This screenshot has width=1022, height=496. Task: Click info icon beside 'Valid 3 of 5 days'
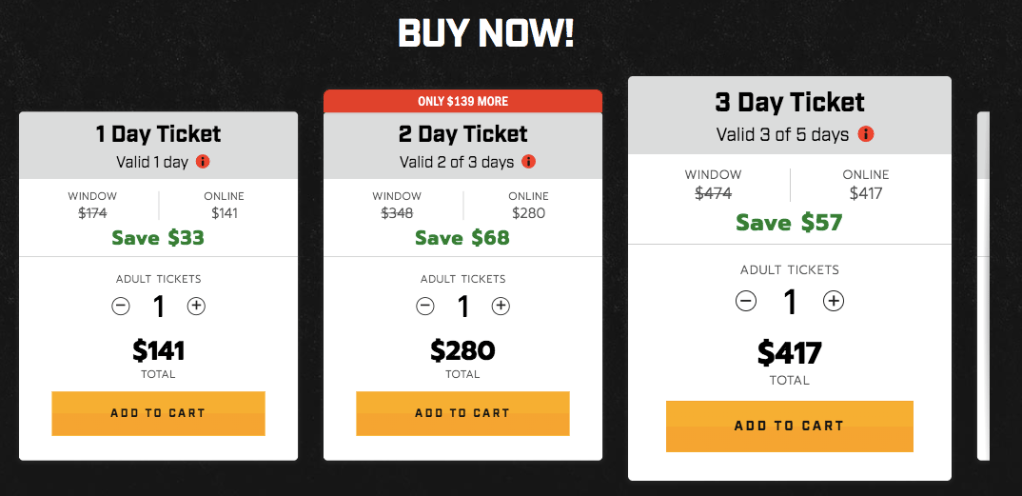[x=866, y=134]
